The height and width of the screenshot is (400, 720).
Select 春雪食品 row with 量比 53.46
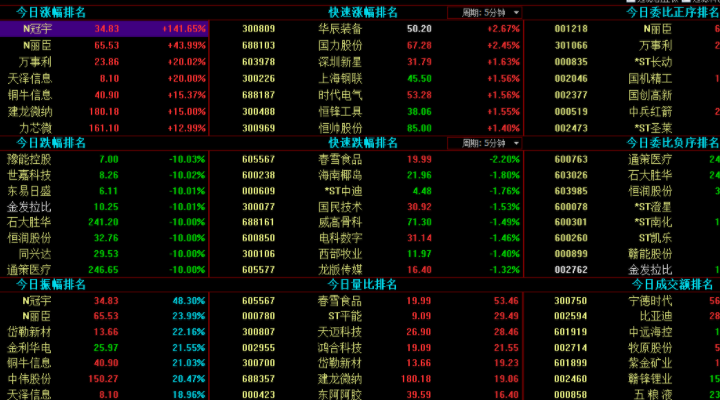[x=366, y=301]
